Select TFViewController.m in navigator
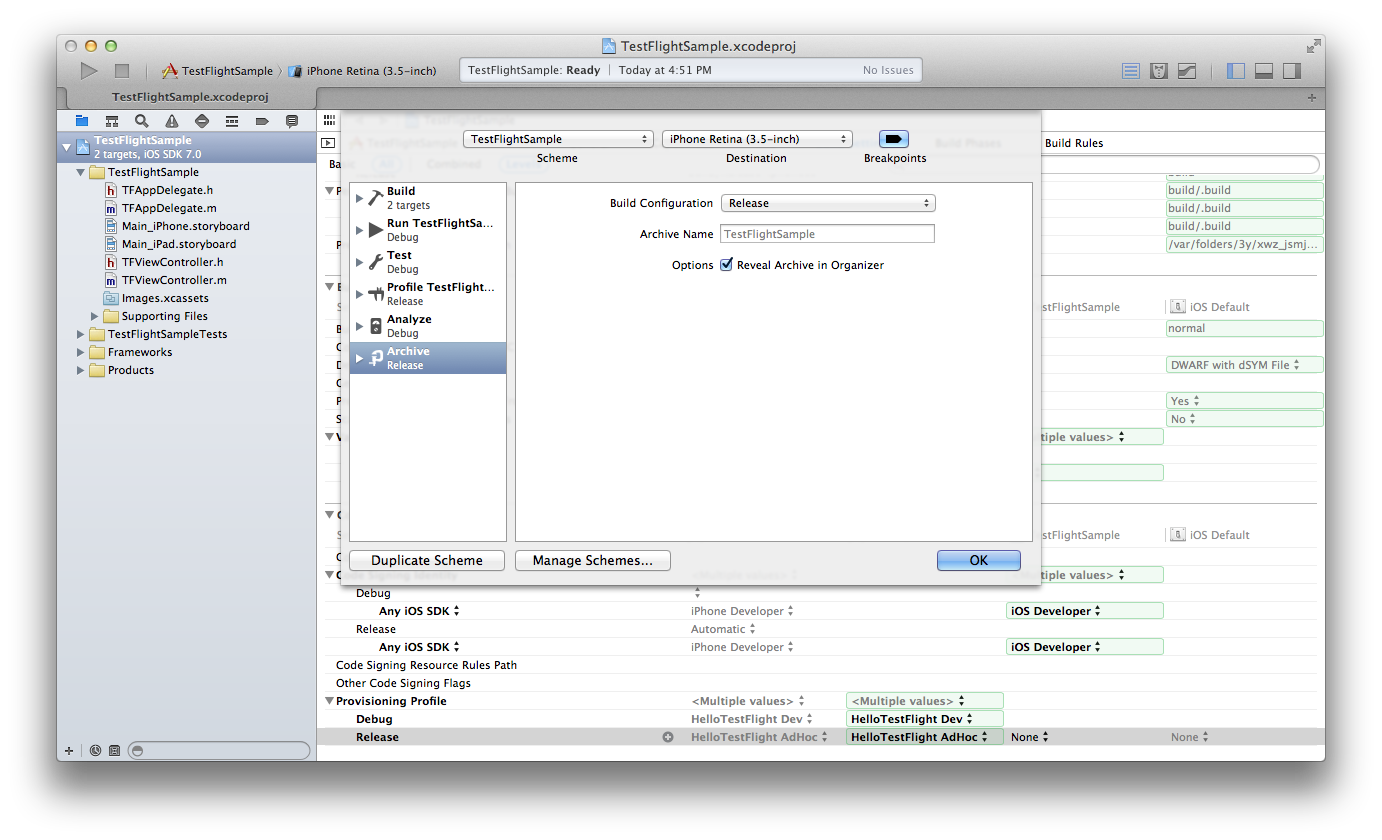The image size is (1382, 840). [x=165, y=280]
